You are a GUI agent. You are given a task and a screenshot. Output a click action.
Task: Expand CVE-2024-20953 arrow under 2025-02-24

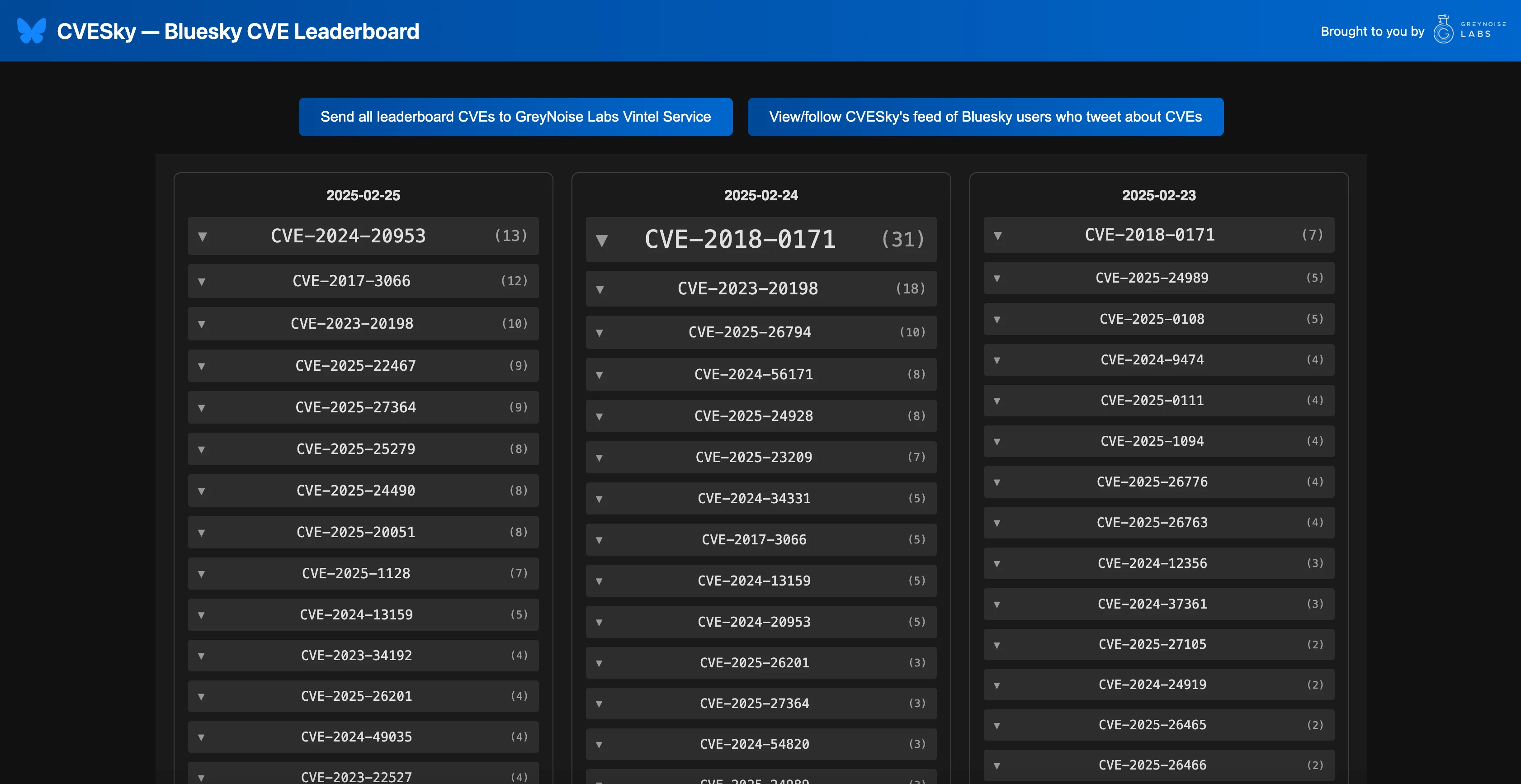coord(599,622)
